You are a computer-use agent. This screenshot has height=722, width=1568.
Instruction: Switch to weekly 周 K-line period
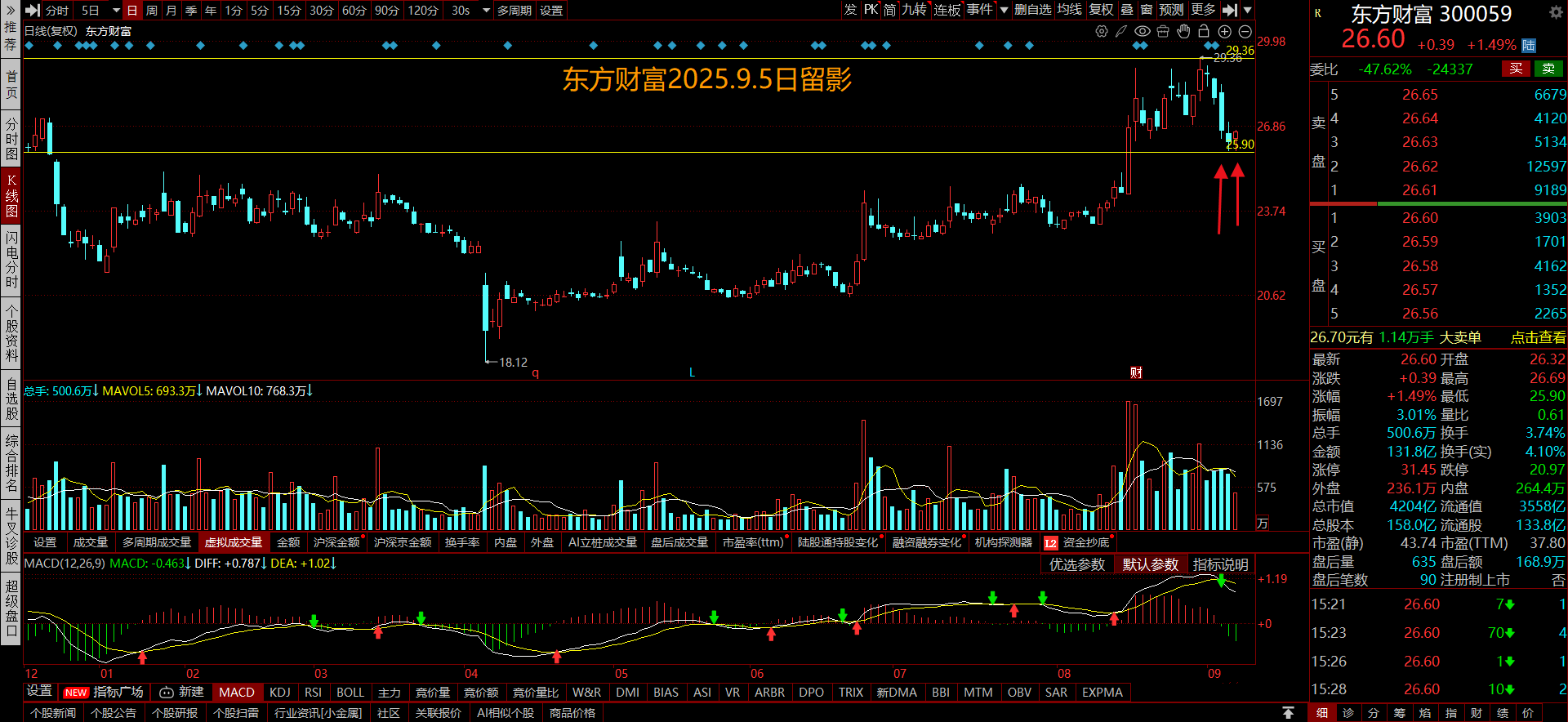pyautogui.click(x=152, y=11)
